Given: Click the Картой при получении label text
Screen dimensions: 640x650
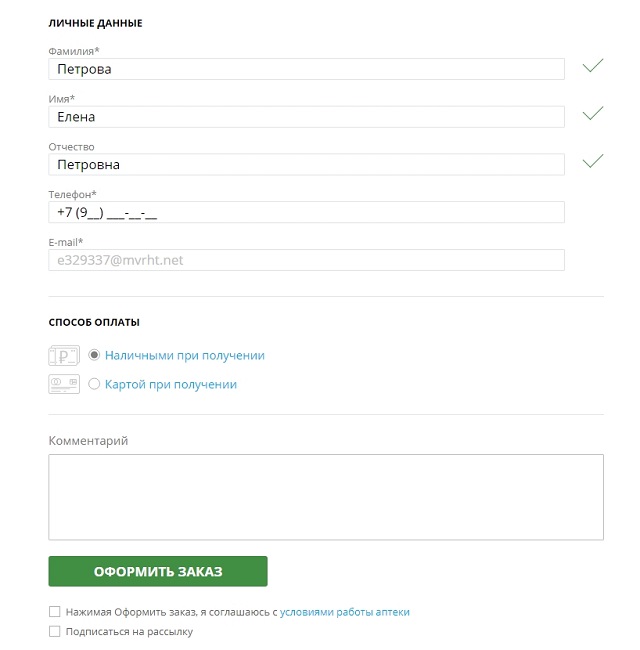Looking at the screenshot, I should click(x=170, y=384).
